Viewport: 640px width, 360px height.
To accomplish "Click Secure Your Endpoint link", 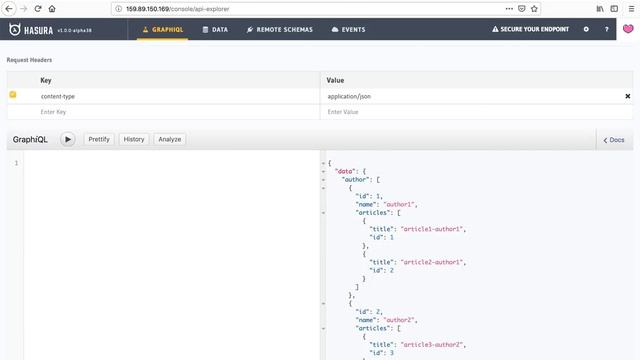I will (x=530, y=29).
